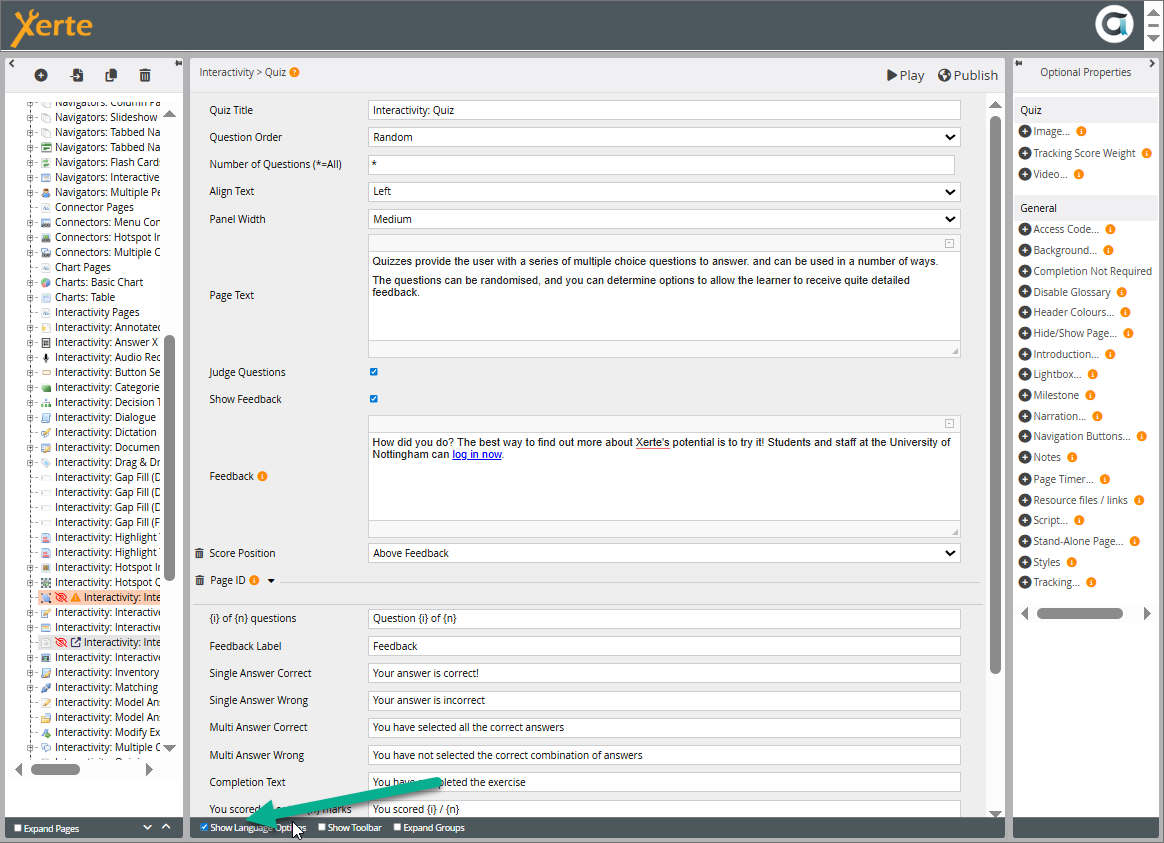Click trash icon beside Score Position
The height and width of the screenshot is (843, 1164).
199,553
